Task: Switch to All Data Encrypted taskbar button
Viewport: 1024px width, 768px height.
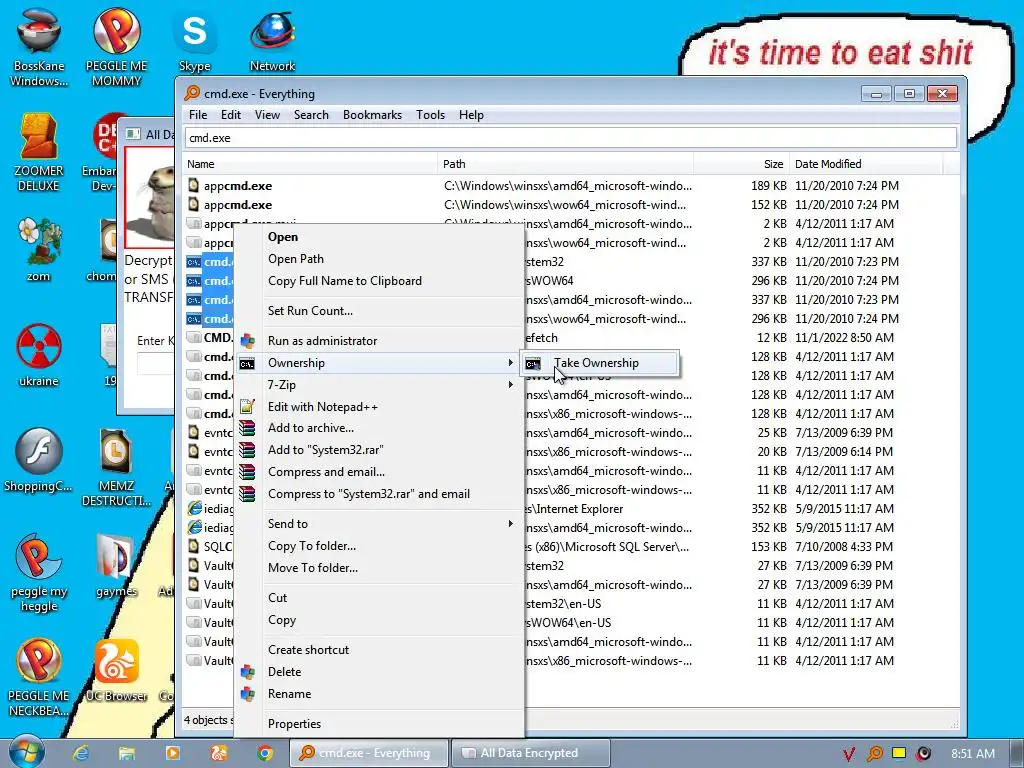Action: [530, 753]
